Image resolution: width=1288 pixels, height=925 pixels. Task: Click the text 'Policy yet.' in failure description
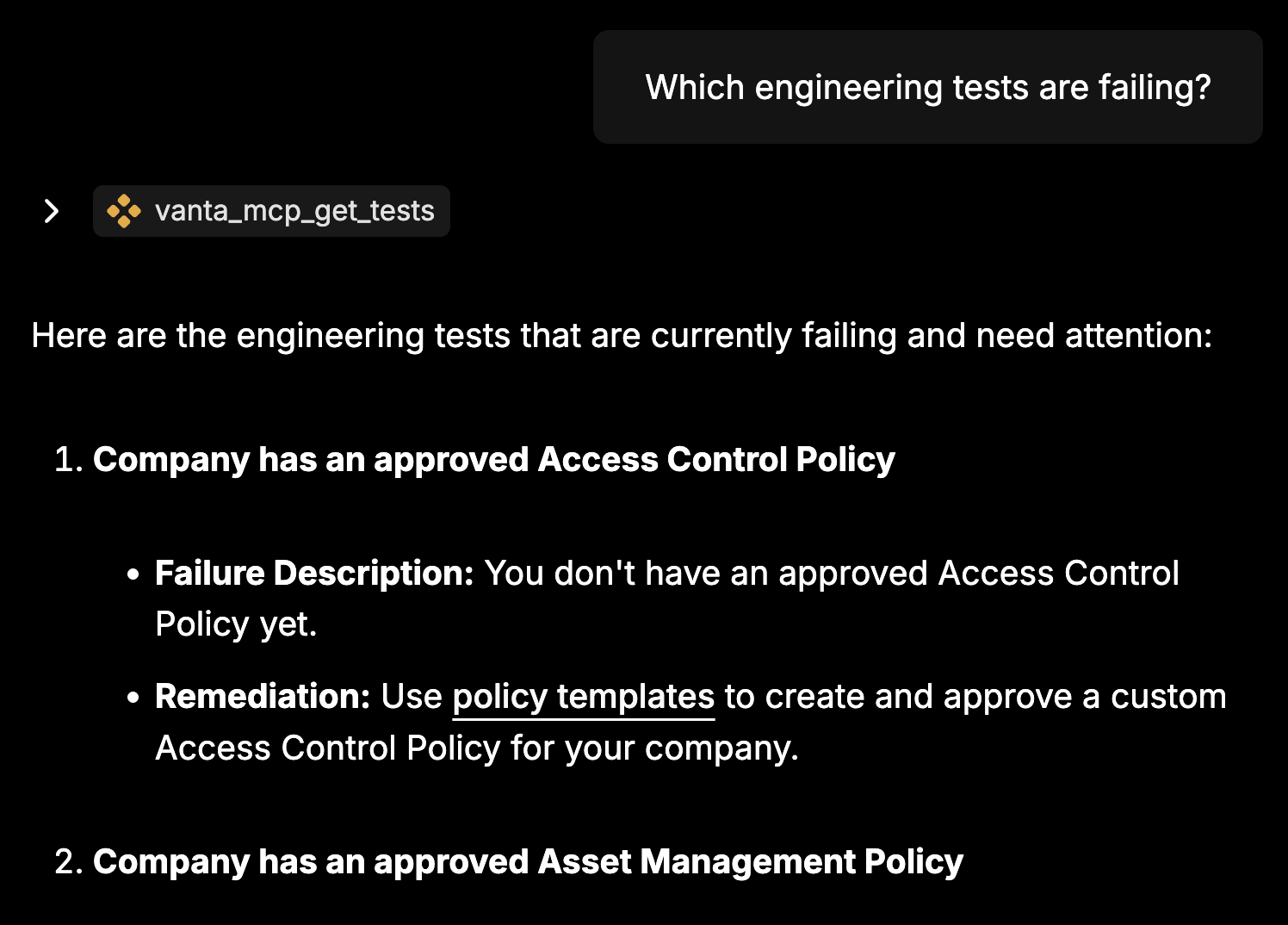click(x=236, y=624)
